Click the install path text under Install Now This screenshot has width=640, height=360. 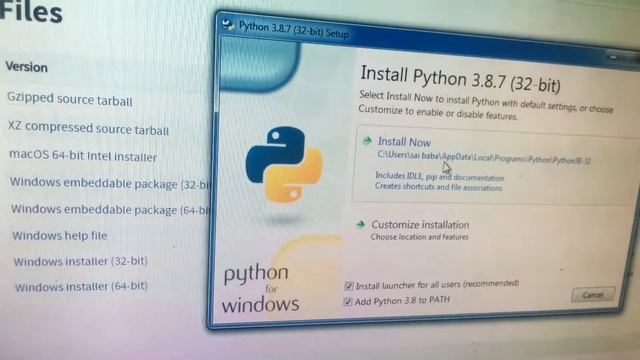pyautogui.click(x=484, y=158)
